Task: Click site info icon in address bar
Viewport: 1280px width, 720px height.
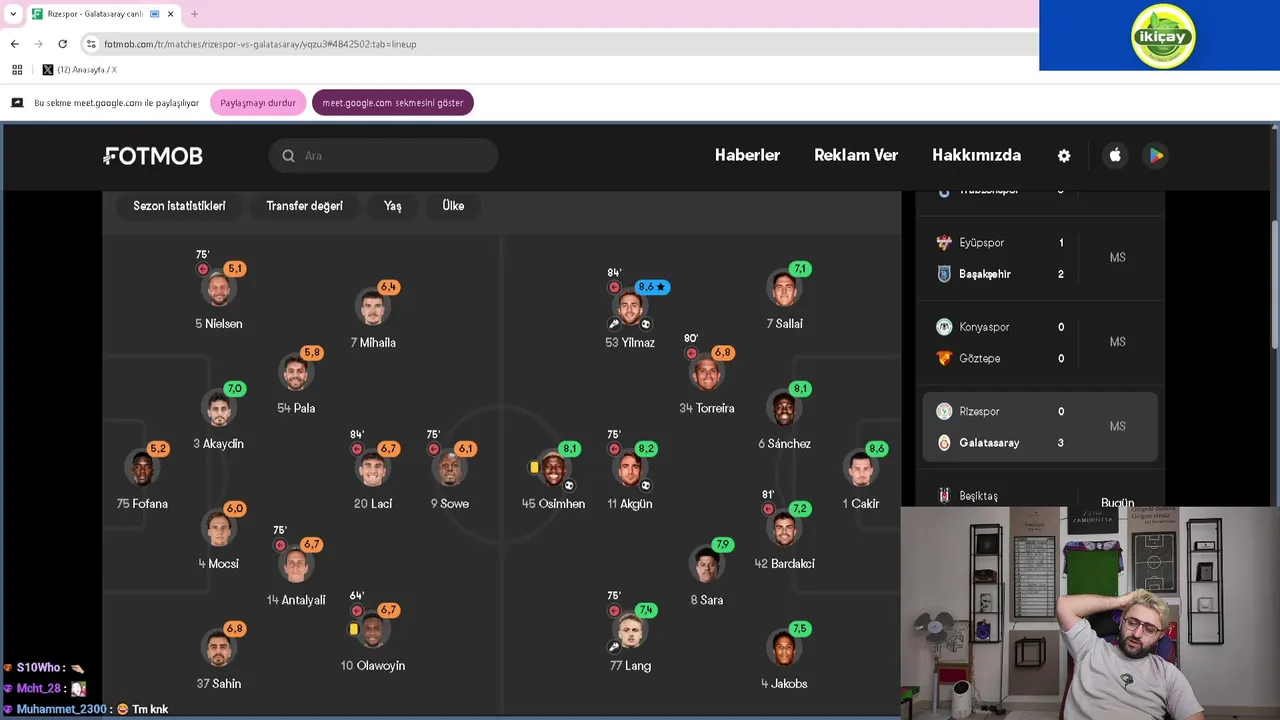Action: 91,44
